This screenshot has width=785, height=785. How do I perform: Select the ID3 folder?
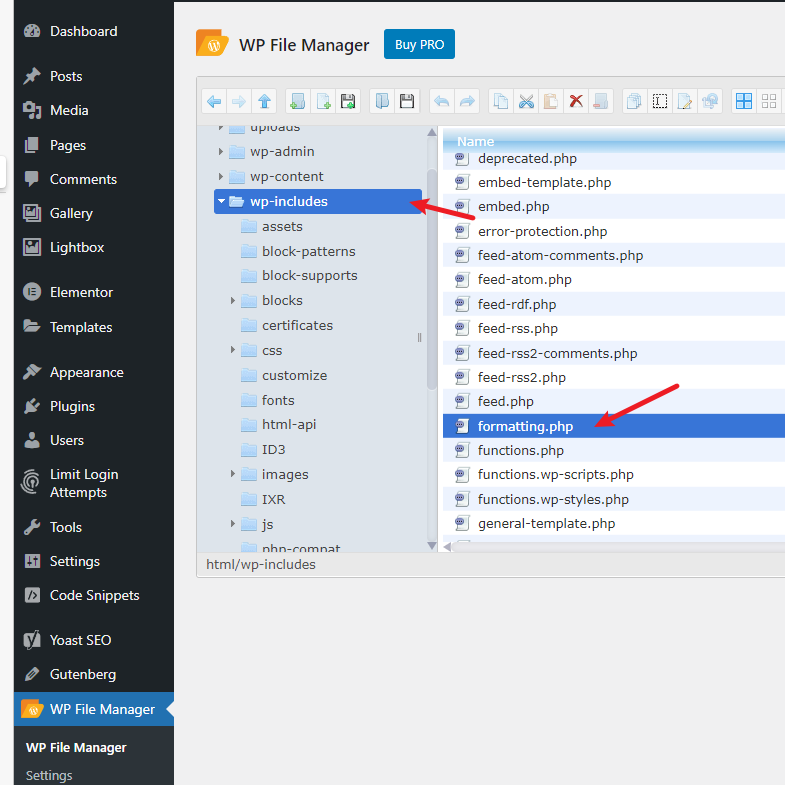[273, 450]
